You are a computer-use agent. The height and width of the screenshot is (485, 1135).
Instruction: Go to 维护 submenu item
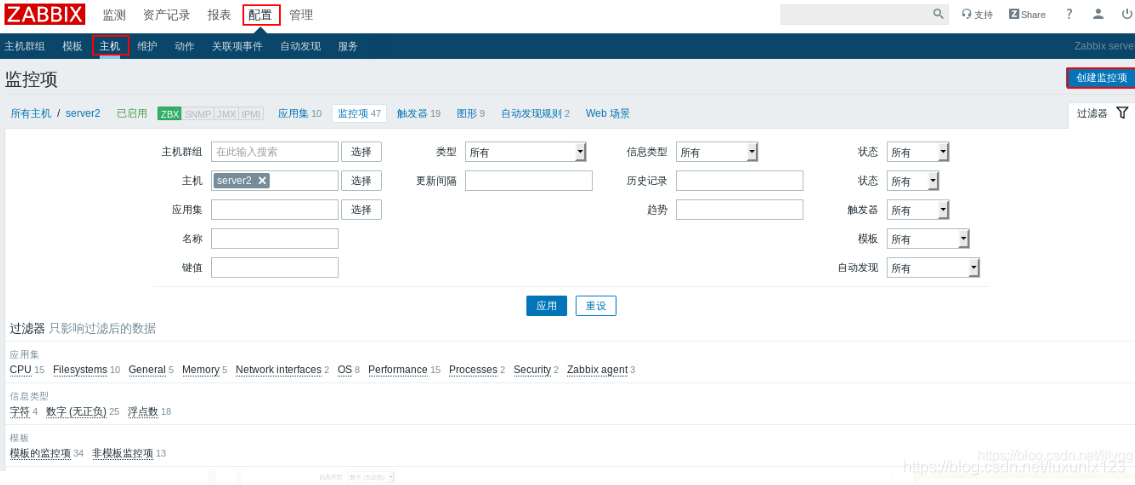(147, 46)
